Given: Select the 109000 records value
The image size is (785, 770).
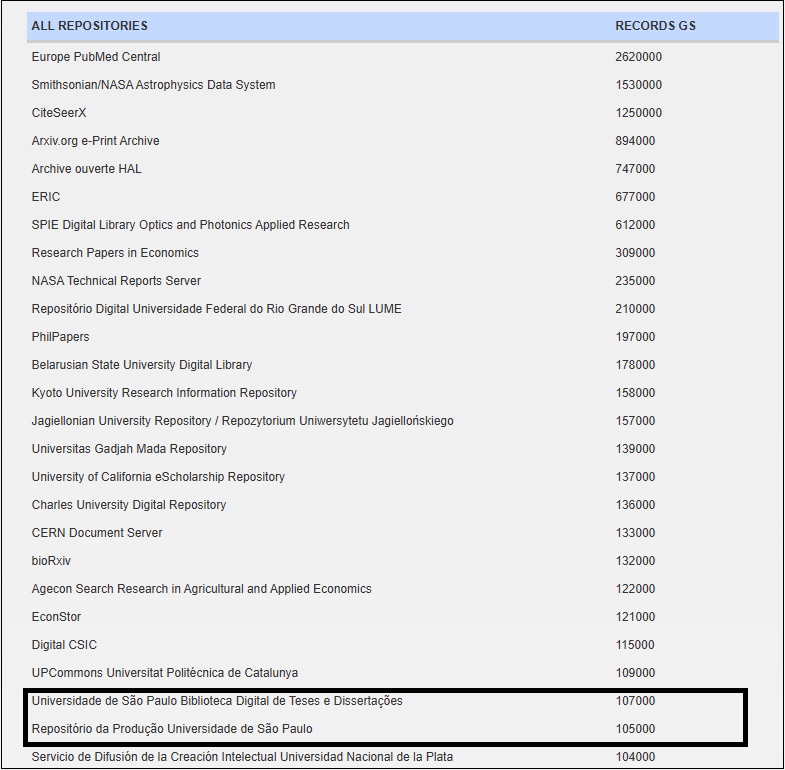Looking at the screenshot, I should [635, 674].
